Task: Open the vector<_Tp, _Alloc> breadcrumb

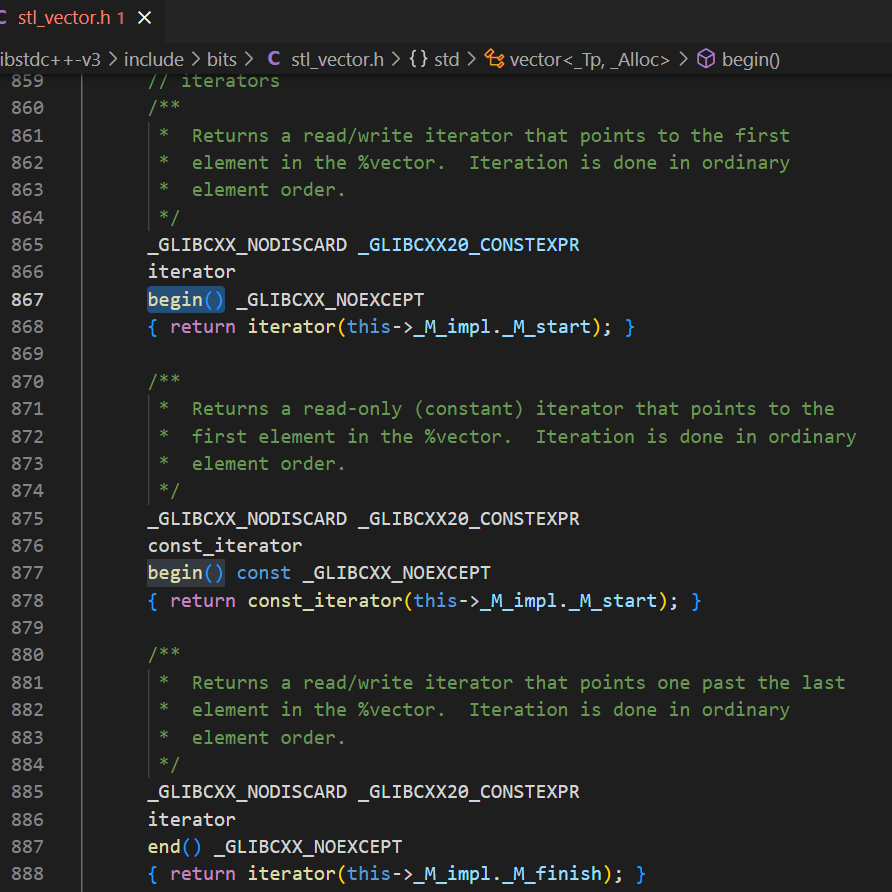Action: point(589,59)
